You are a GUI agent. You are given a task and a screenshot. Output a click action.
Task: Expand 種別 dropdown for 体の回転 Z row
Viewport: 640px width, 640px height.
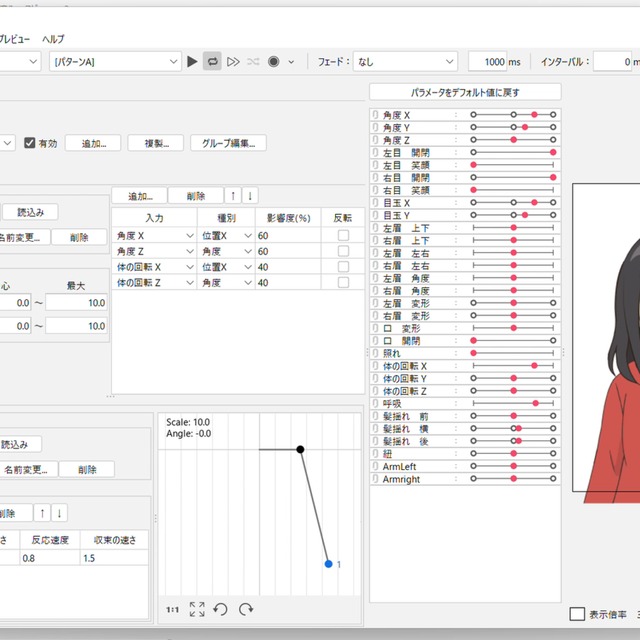247,284
